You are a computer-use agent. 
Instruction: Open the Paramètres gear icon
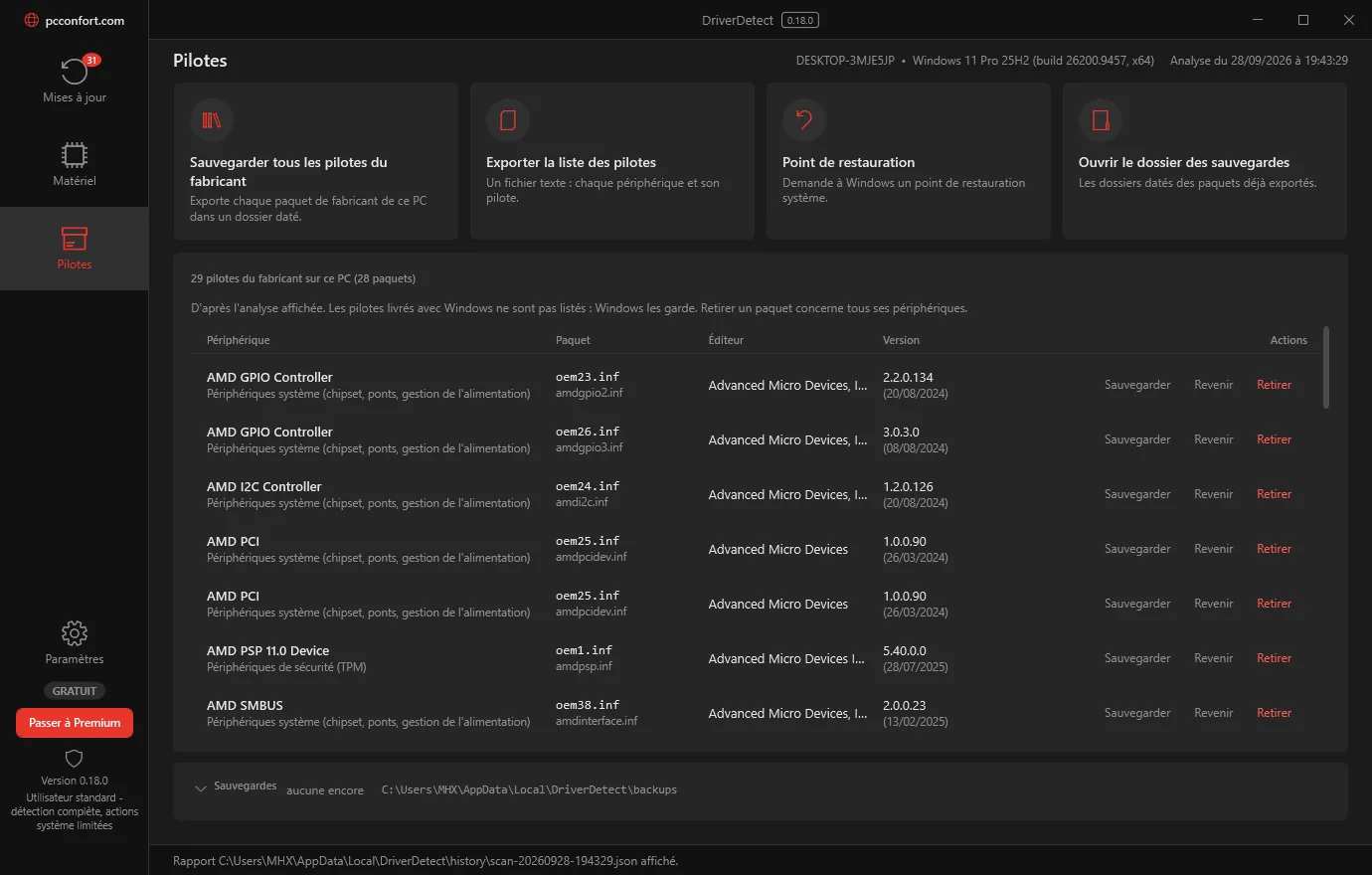point(75,633)
